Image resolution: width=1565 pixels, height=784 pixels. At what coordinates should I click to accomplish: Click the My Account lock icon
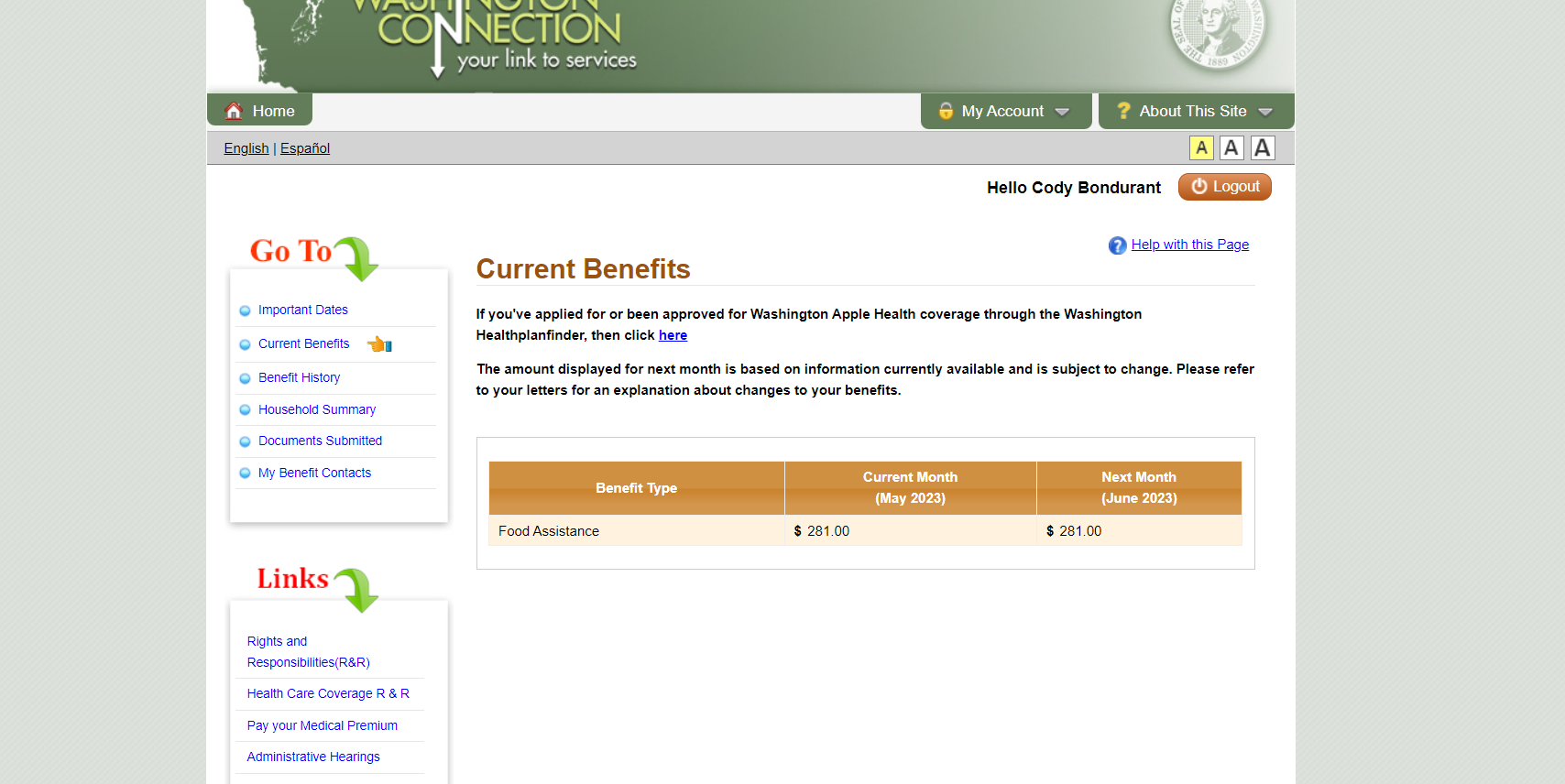pos(946,111)
